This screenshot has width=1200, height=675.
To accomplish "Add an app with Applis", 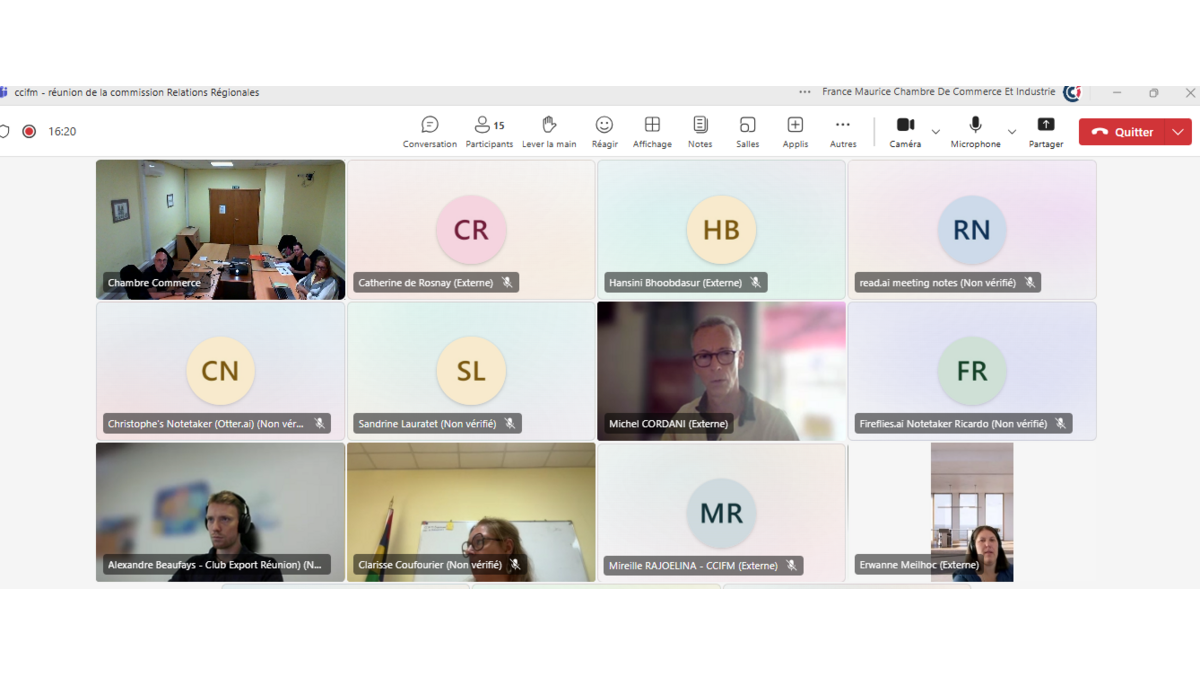I will tap(795, 131).
